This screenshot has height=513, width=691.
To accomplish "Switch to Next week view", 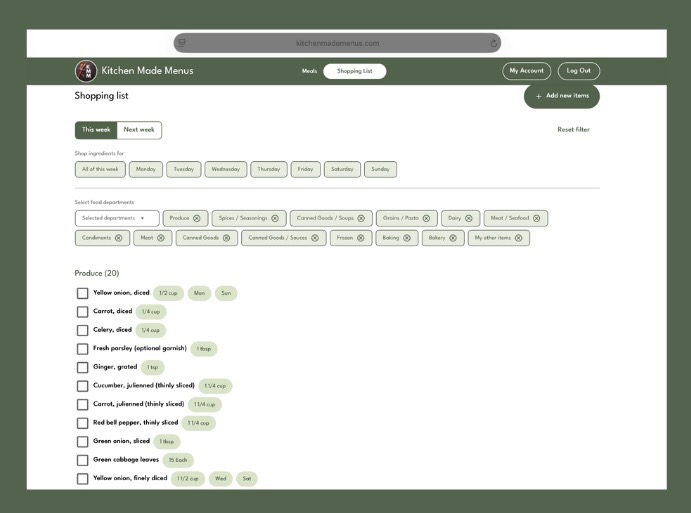I will pyautogui.click(x=138, y=130).
